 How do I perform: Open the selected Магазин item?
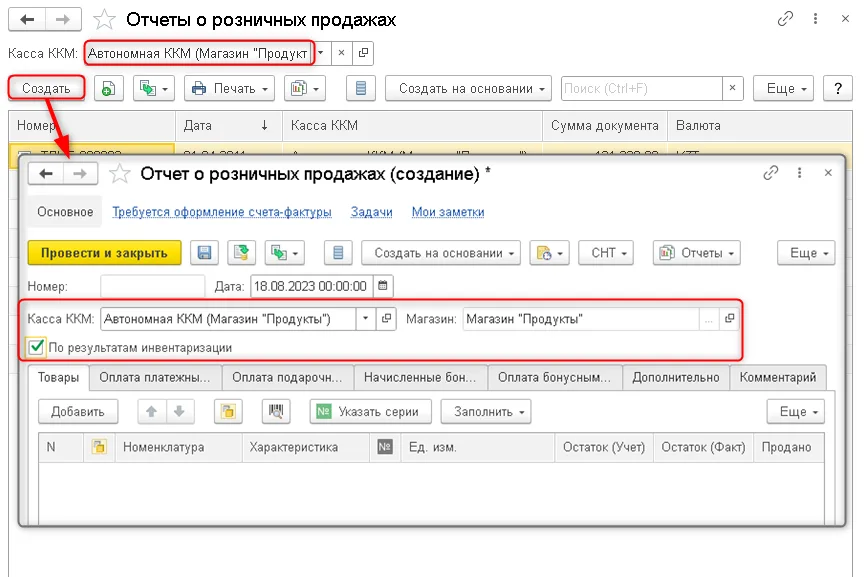click(x=729, y=319)
